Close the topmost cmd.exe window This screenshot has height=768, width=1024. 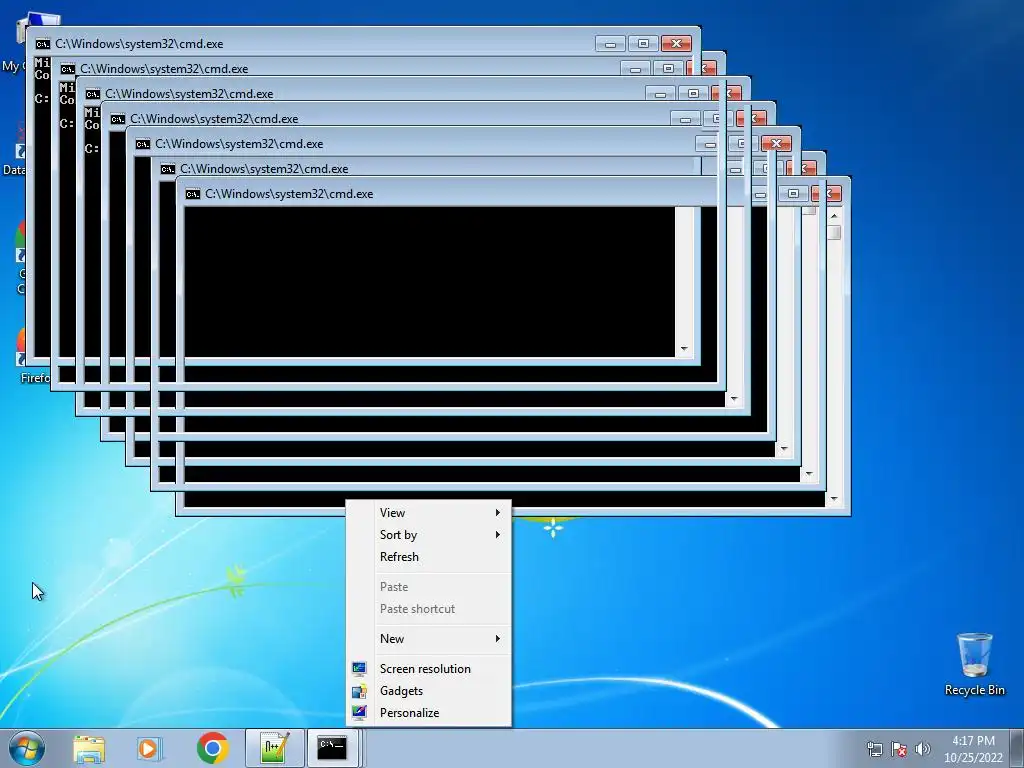[676, 44]
